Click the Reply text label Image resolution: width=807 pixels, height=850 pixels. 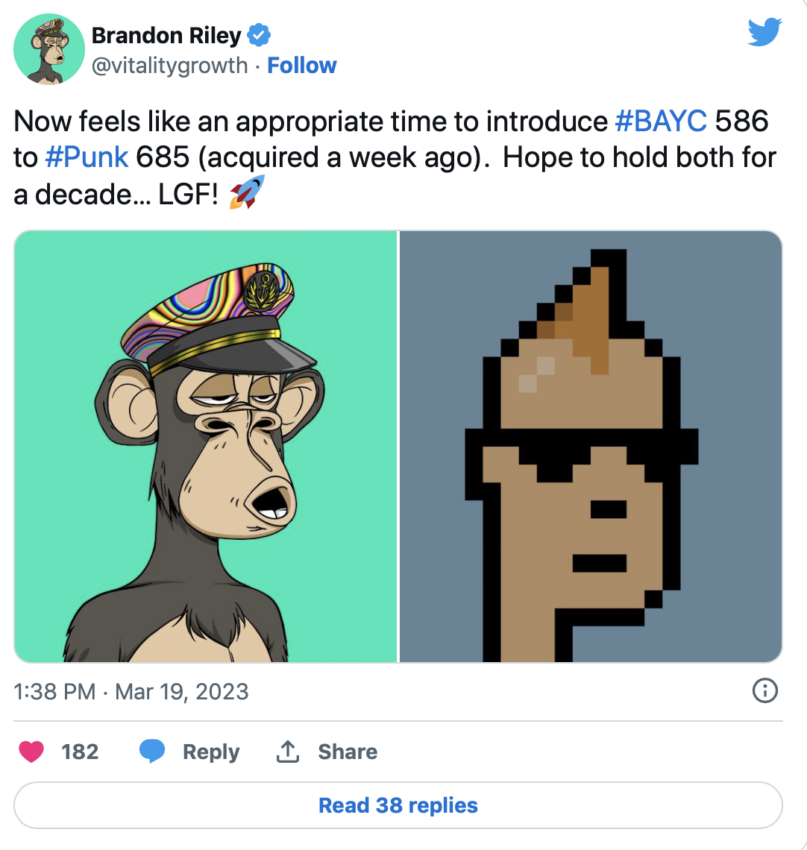[211, 752]
